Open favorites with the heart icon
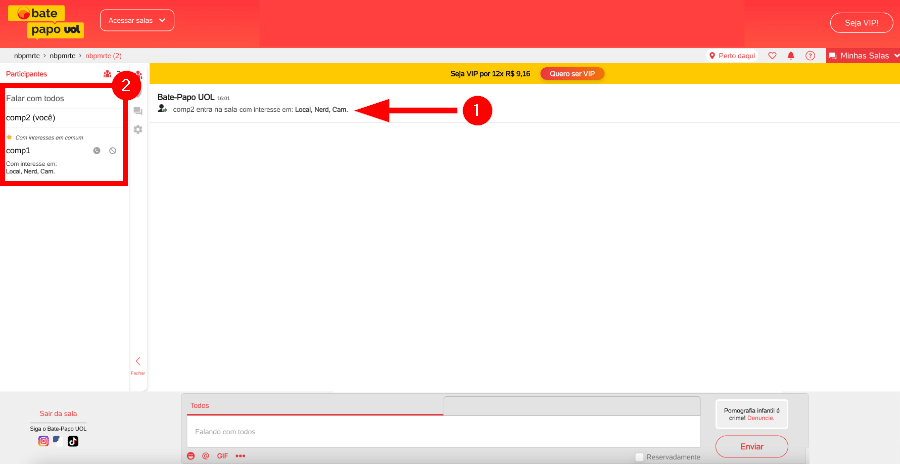Screen dimensions: 900x464 [x=772, y=56]
